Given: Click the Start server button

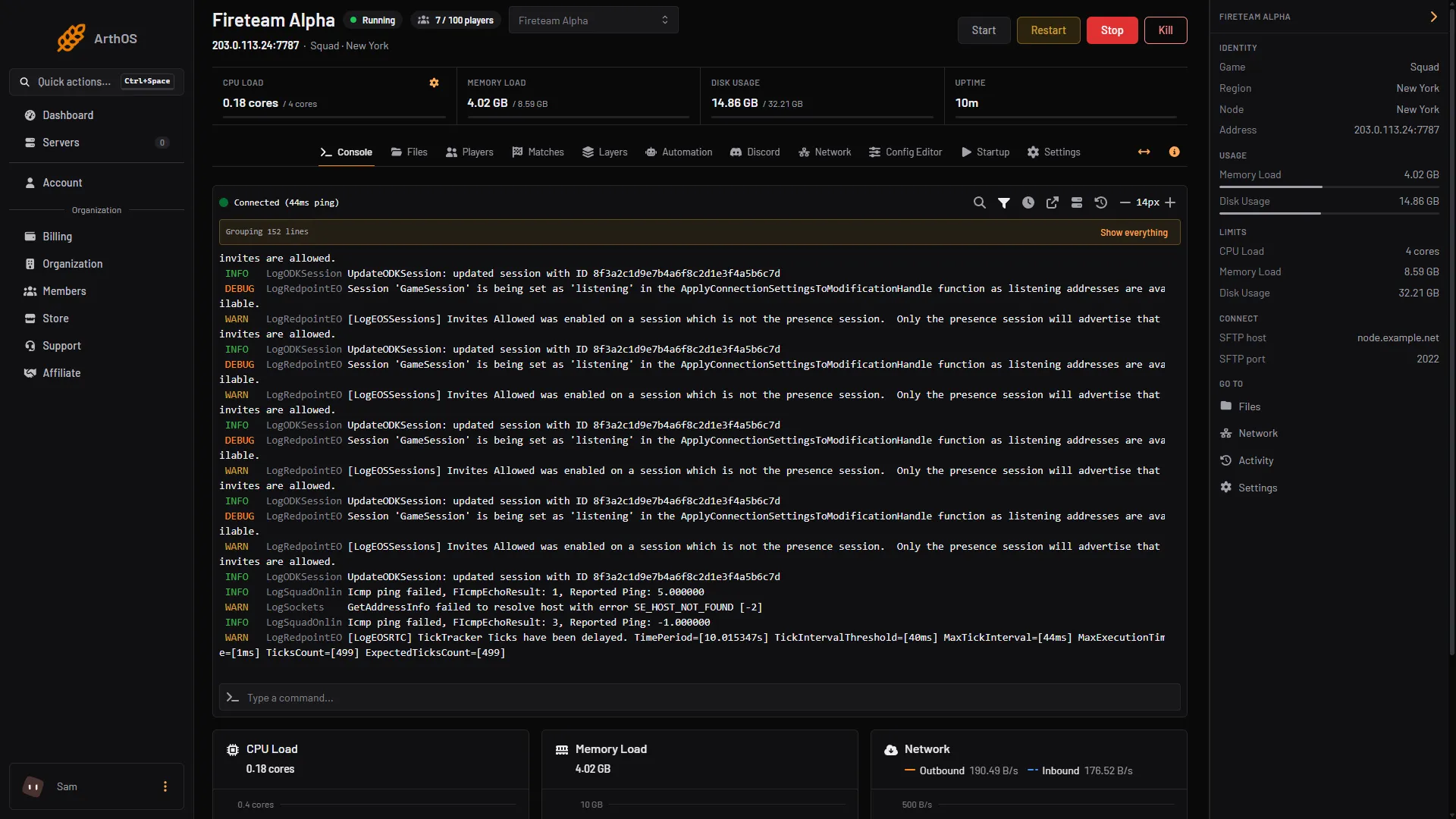Looking at the screenshot, I should 984,30.
